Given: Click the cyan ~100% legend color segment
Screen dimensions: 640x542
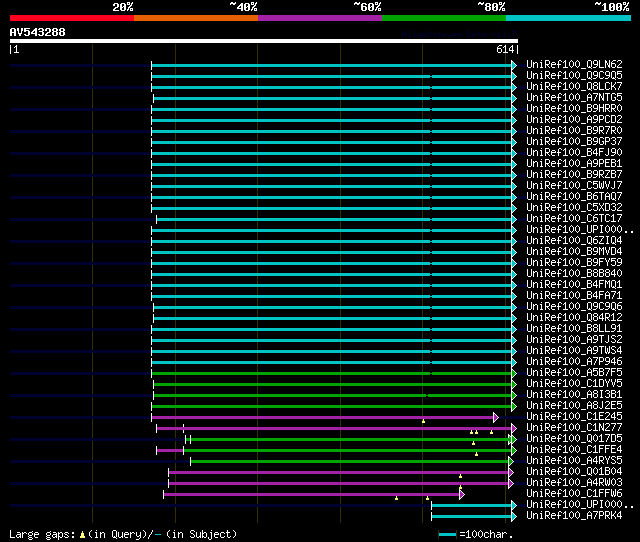Looking at the screenshot, I should click(x=569, y=18).
